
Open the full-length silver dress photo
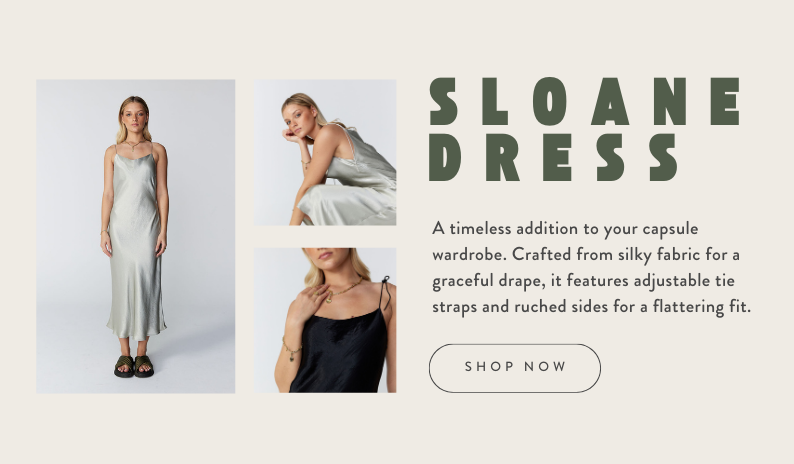tap(135, 236)
